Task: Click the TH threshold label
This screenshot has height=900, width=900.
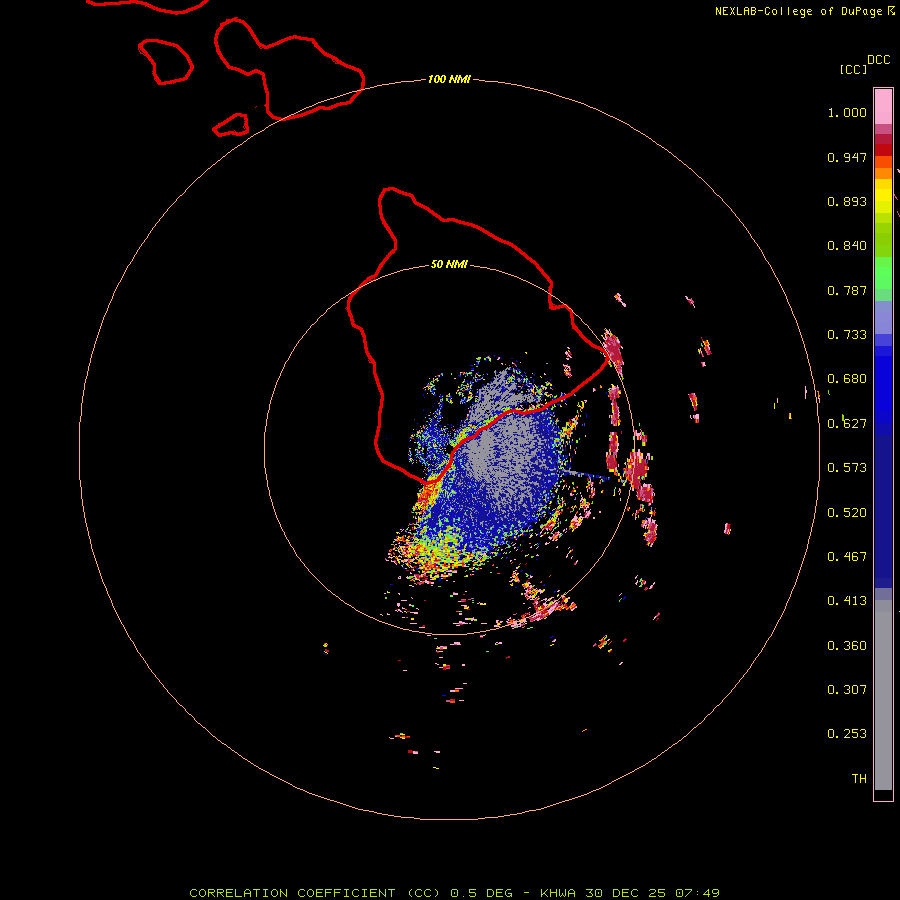Action: pos(859,779)
